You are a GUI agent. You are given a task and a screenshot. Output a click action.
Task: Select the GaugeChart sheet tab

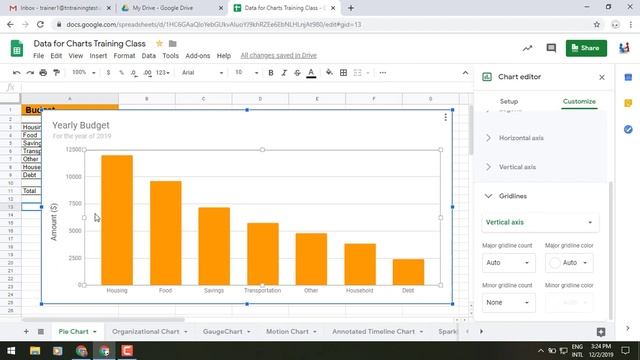point(227,331)
